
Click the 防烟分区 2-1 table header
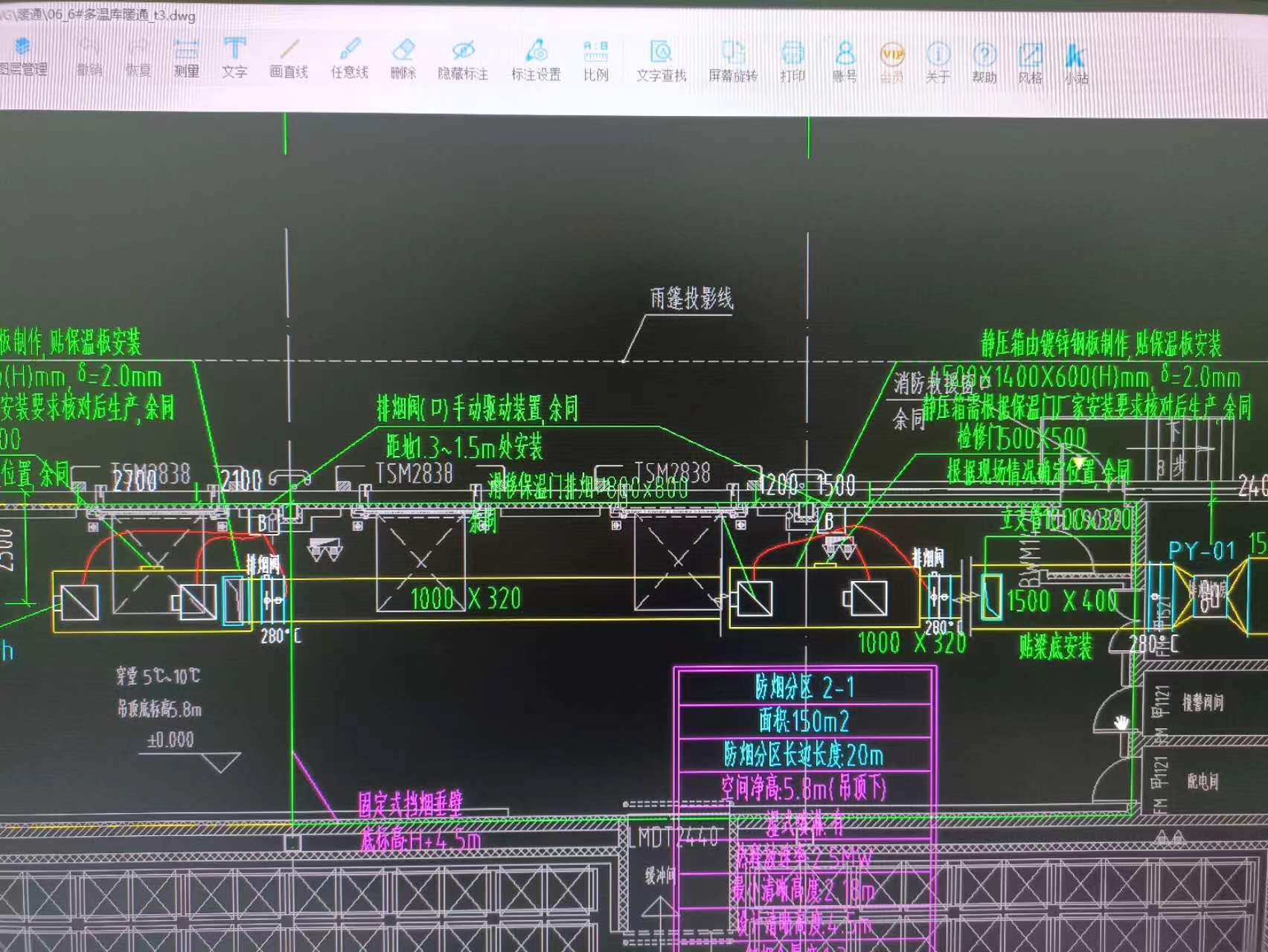pos(804,687)
